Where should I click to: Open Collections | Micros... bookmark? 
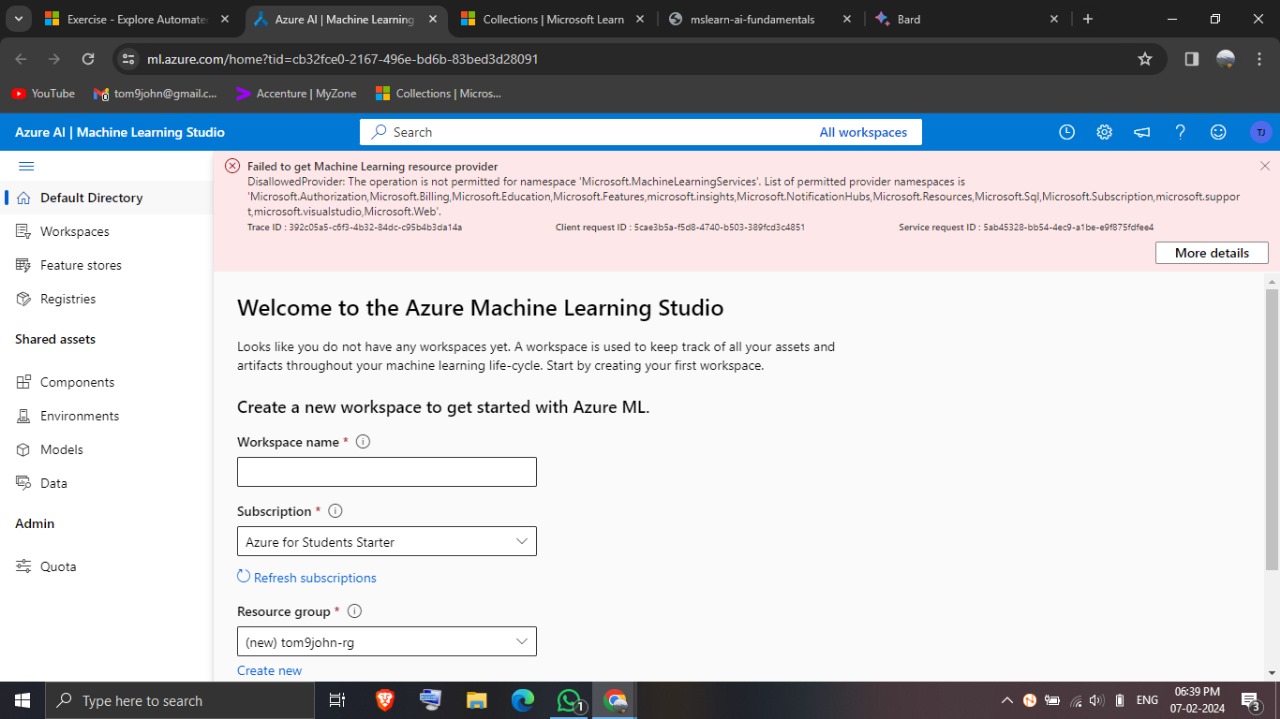tap(438, 93)
